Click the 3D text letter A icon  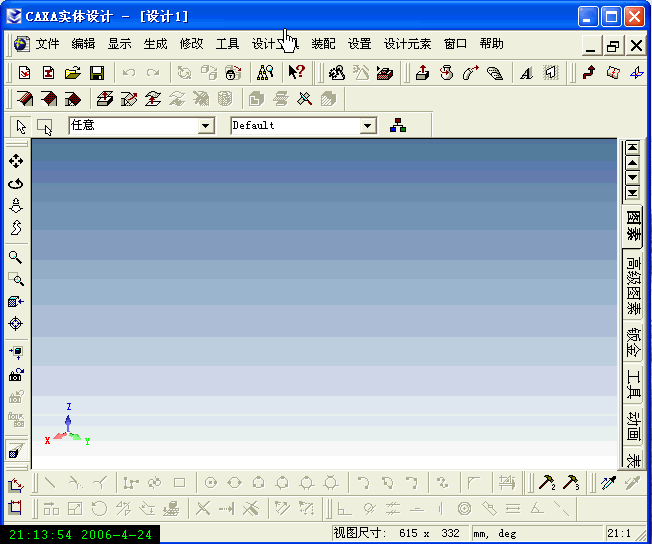pos(526,73)
